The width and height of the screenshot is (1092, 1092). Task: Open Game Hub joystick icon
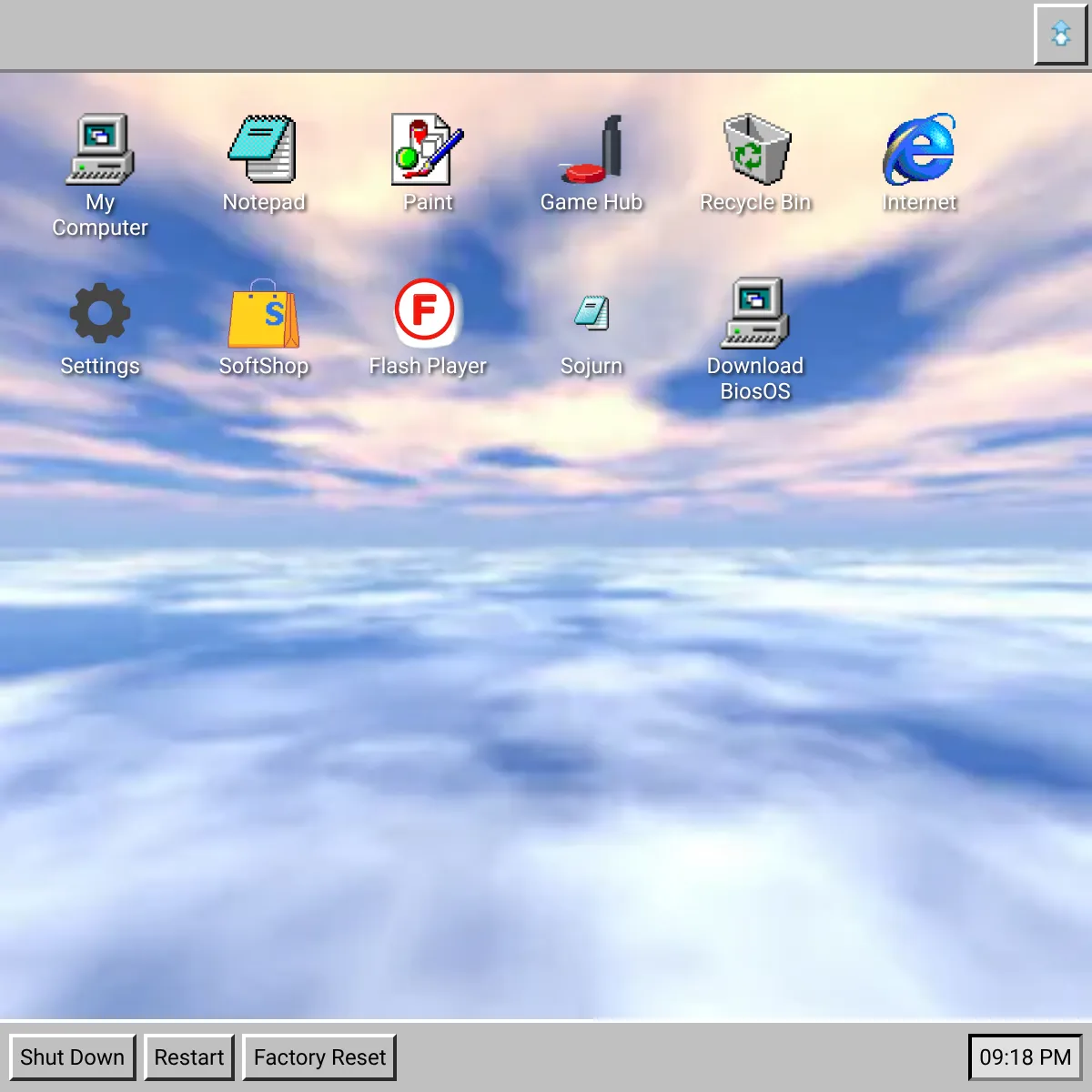tap(591, 149)
